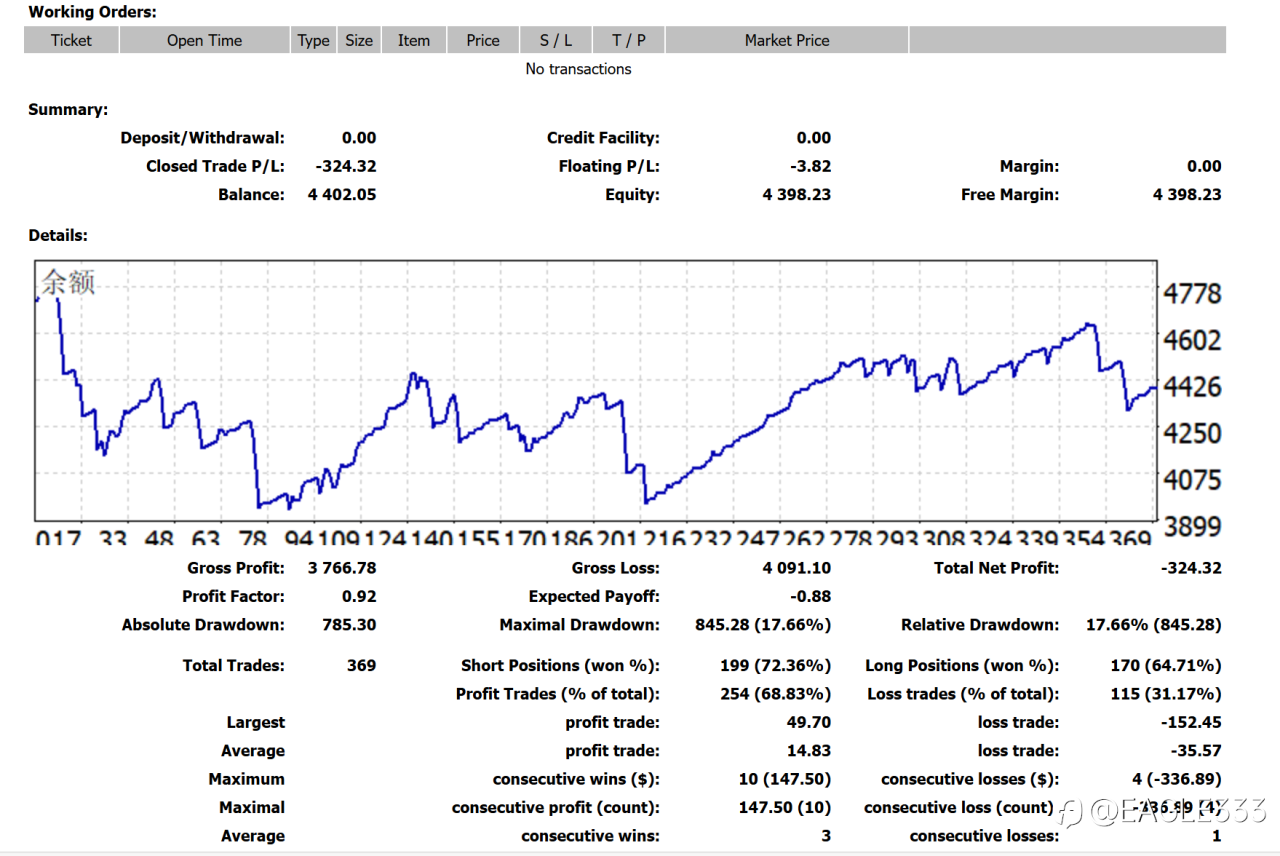This screenshot has width=1280, height=856.
Task: Click the 'Short Positions (won %):' label
Action: (561, 665)
